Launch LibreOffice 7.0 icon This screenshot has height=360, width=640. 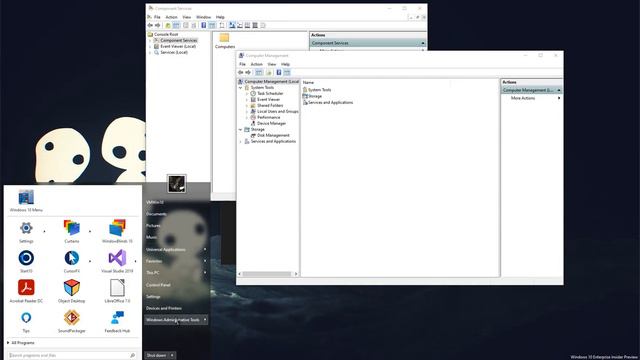(117, 288)
